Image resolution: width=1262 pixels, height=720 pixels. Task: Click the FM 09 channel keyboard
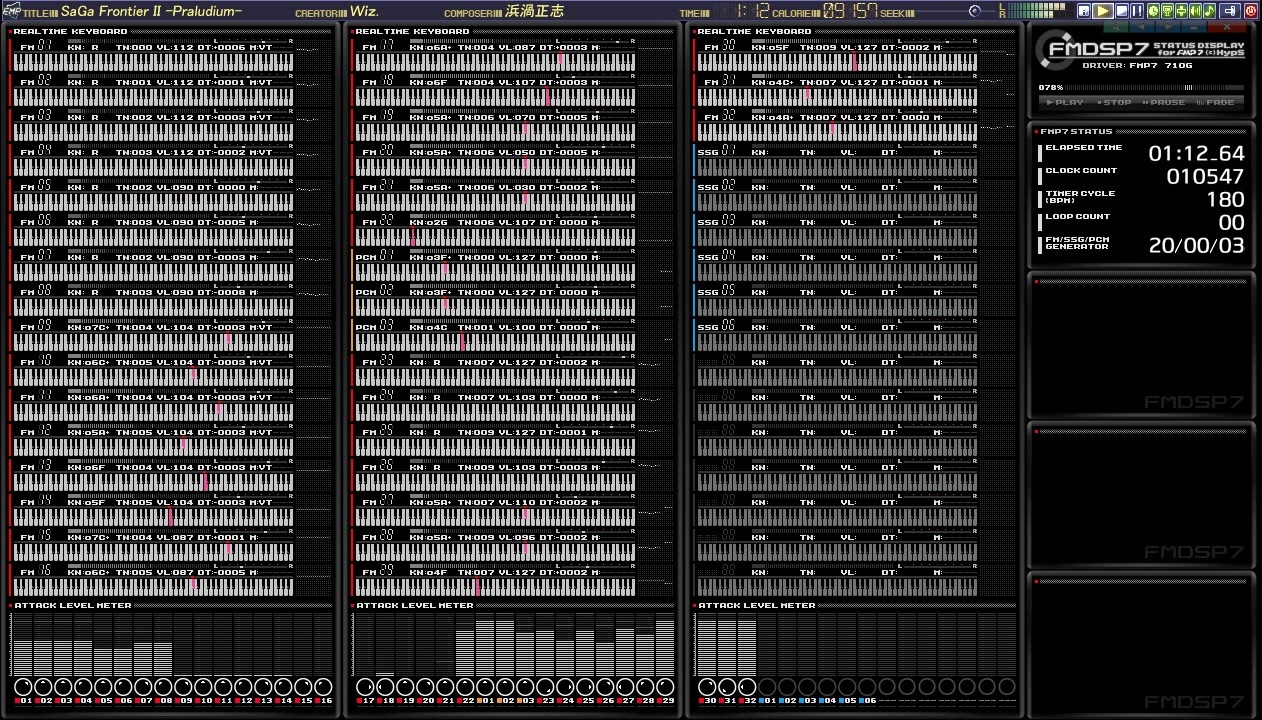pyautogui.click(x=154, y=342)
